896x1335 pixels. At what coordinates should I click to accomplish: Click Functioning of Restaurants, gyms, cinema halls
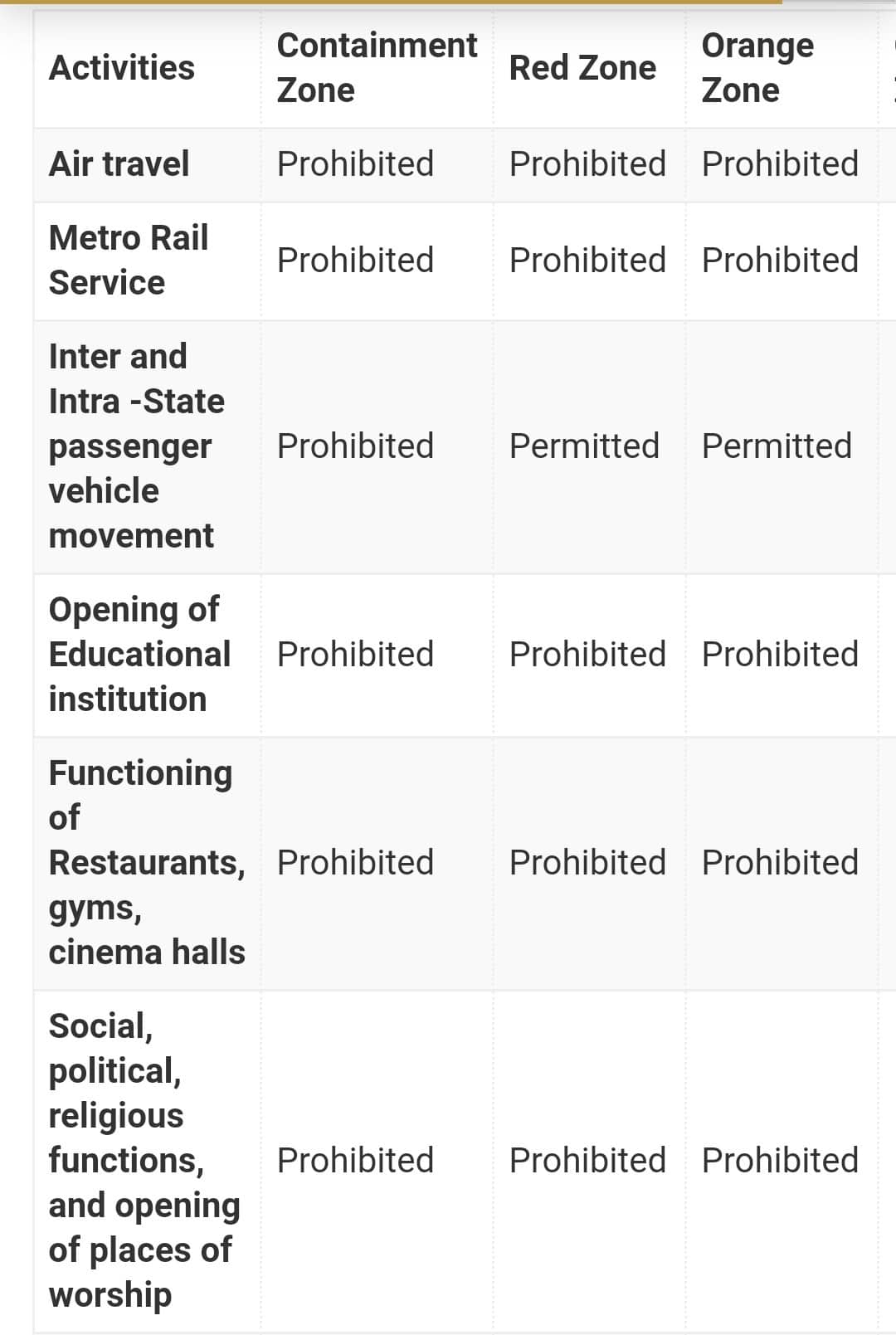(x=147, y=863)
